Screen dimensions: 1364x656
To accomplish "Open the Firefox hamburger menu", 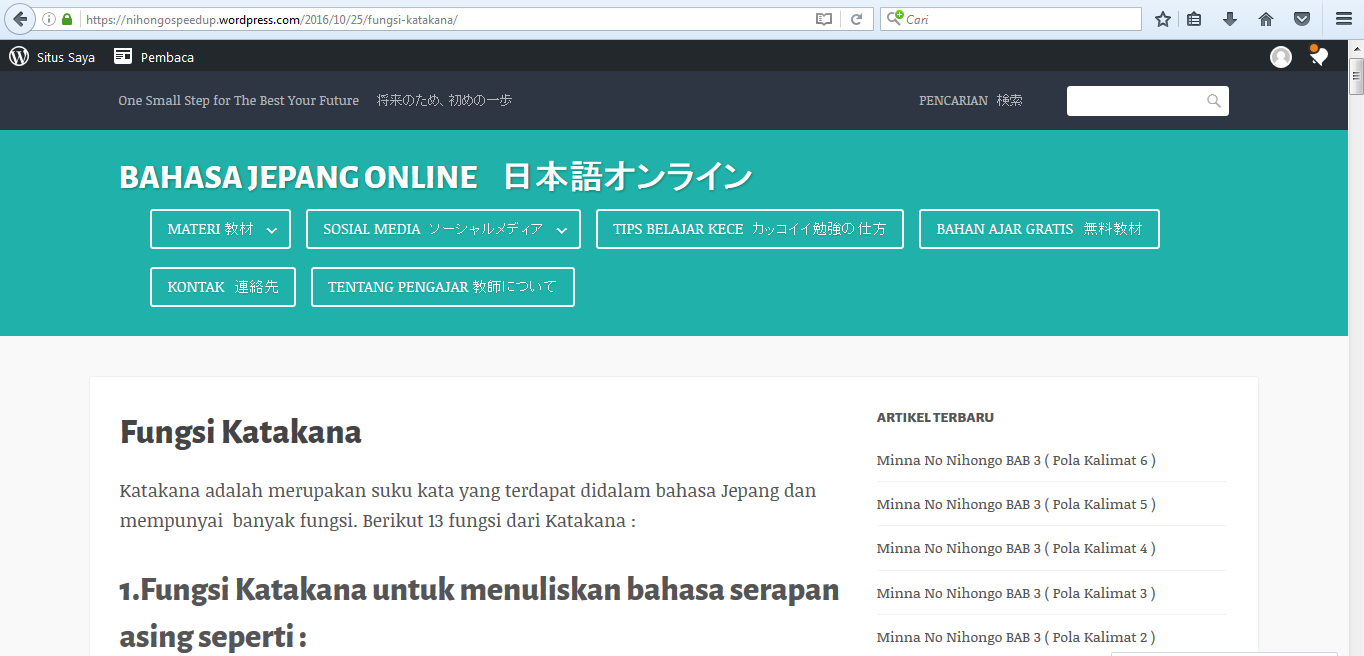I will click(1344, 19).
